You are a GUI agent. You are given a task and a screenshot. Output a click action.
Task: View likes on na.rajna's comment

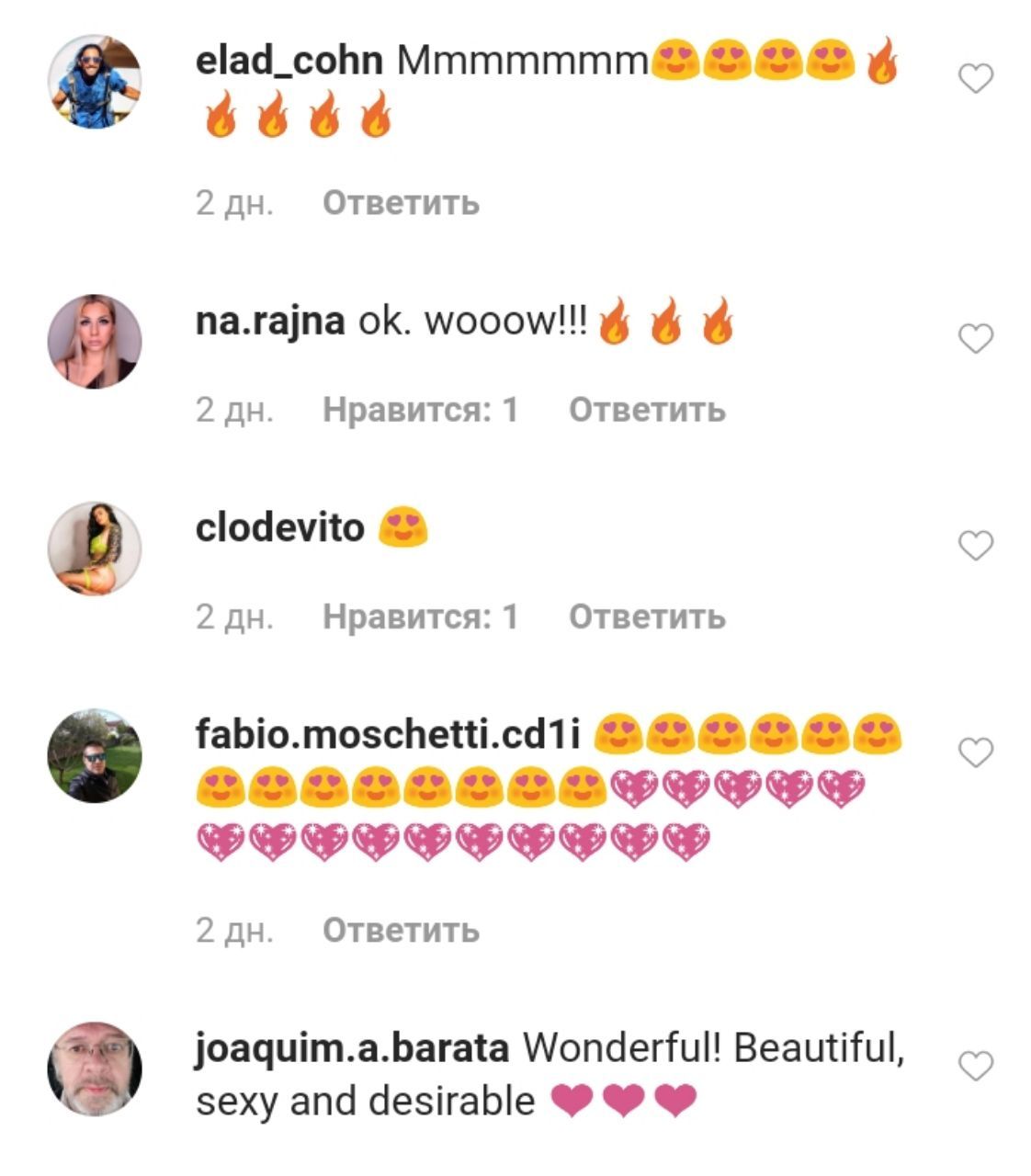[421, 410]
